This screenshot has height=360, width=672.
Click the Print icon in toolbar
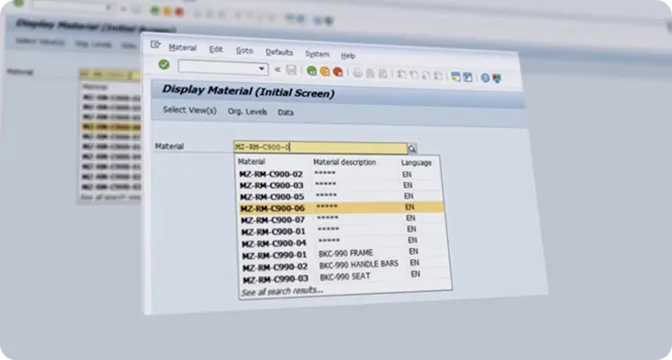coord(357,73)
